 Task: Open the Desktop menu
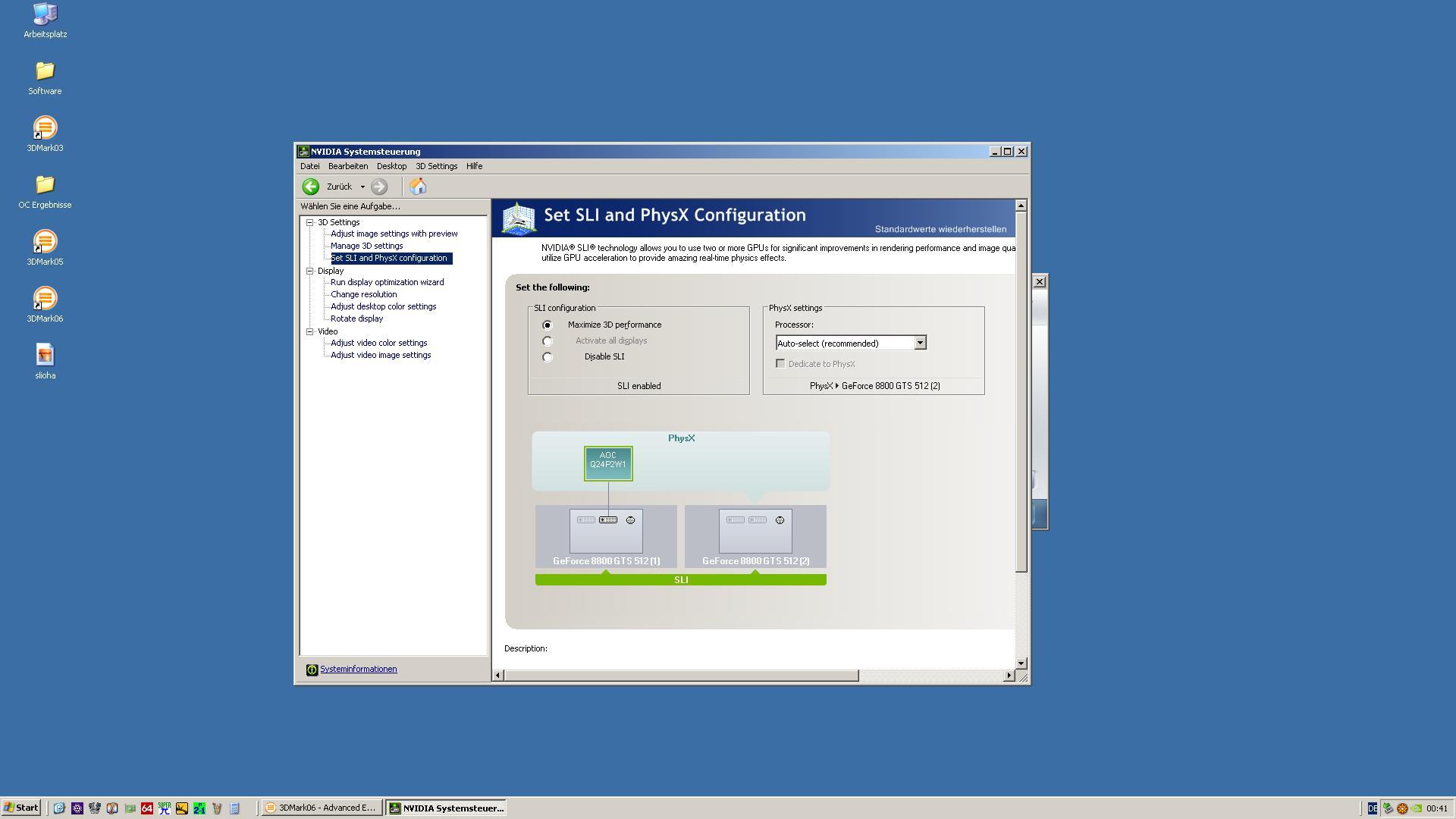click(391, 166)
